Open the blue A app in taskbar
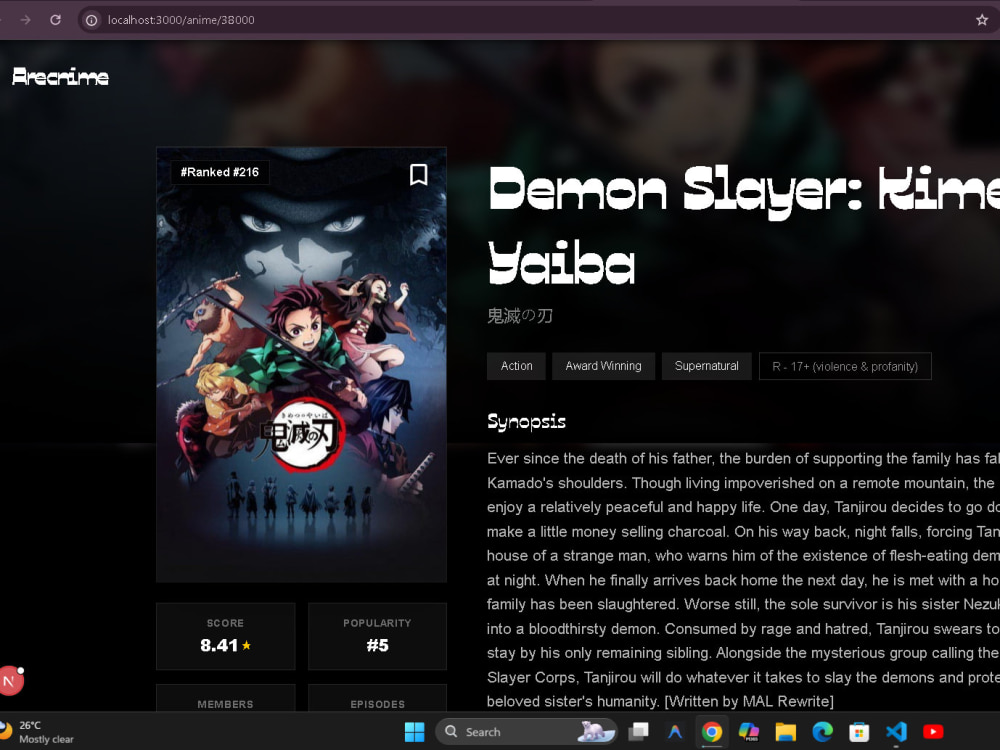Screen dimensions: 1000x750 tap(675, 732)
